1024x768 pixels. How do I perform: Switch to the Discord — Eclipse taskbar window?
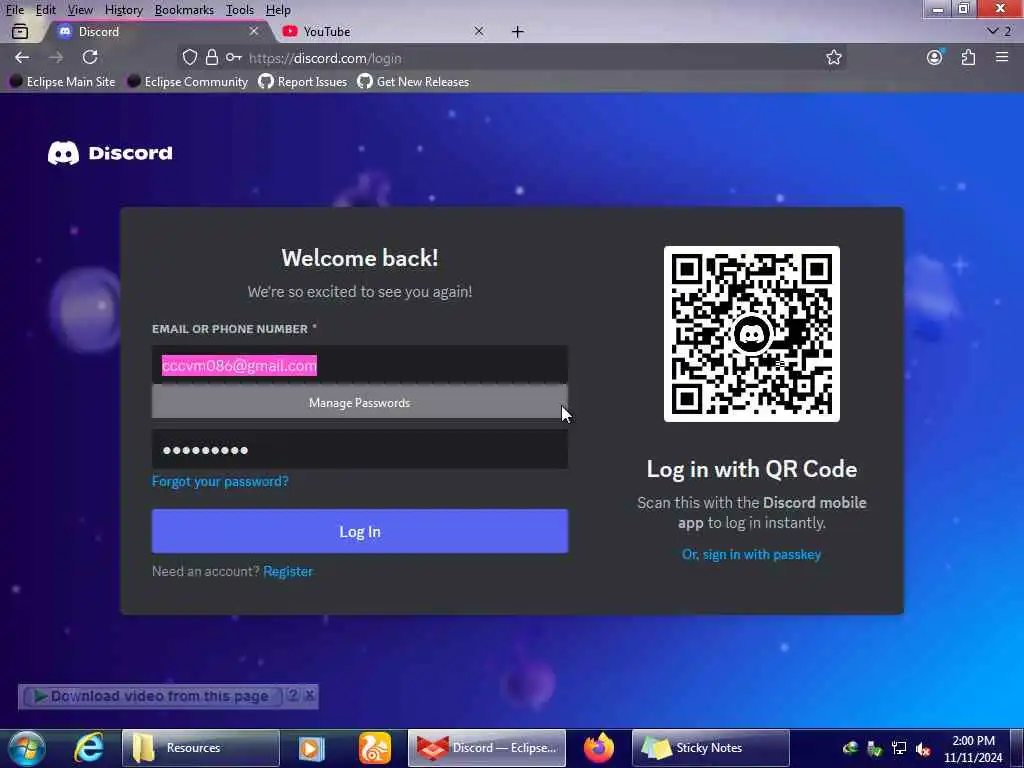coord(487,748)
